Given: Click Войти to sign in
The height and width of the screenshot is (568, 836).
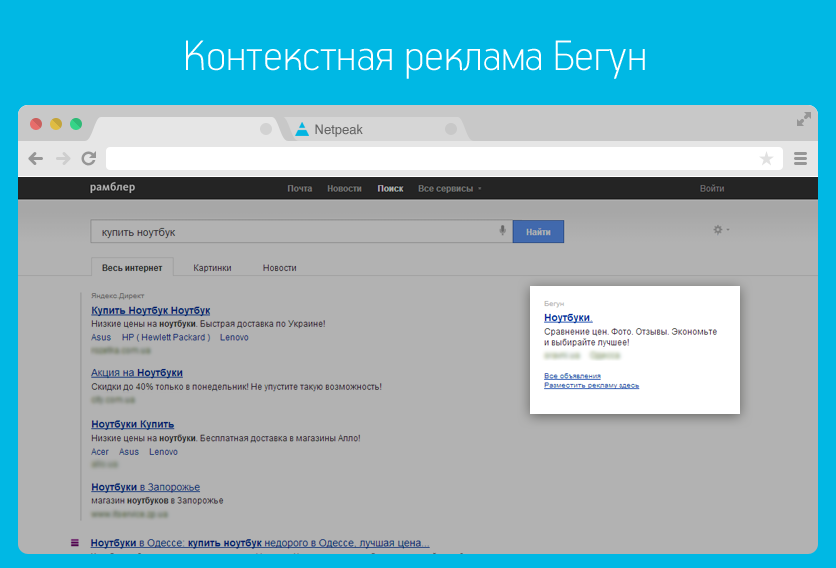Looking at the screenshot, I should [x=712, y=188].
